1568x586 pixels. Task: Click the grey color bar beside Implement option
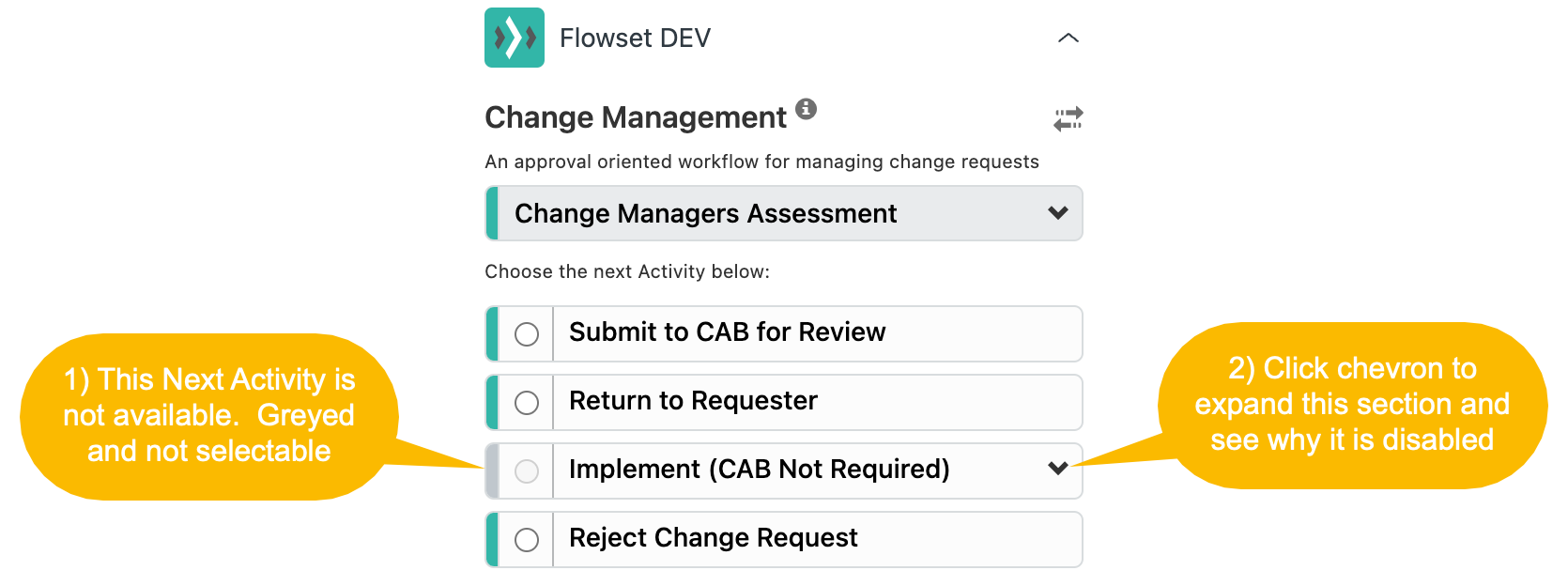coord(492,471)
